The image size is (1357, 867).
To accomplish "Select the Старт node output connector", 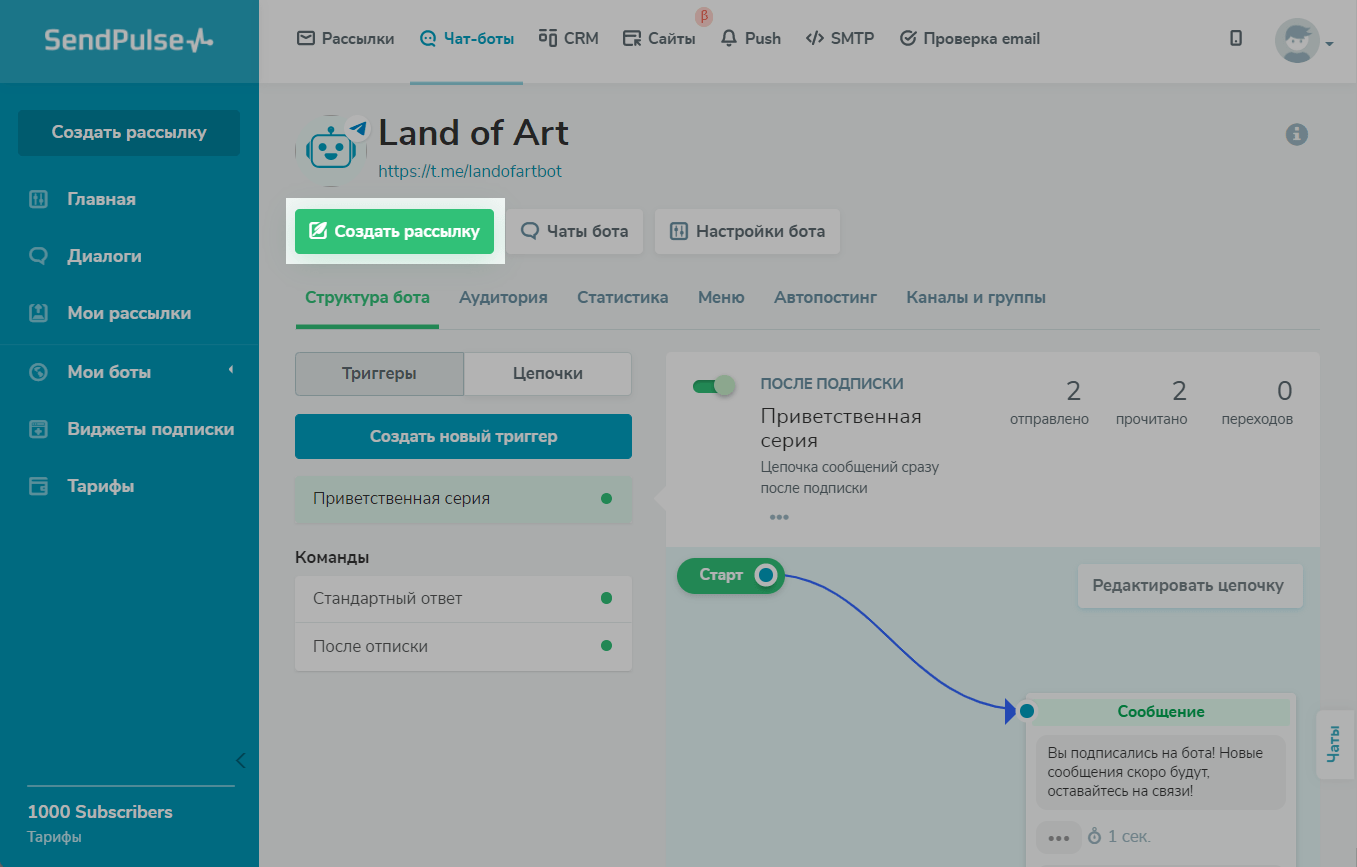I will pyautogui.click(x=766, y=575).
